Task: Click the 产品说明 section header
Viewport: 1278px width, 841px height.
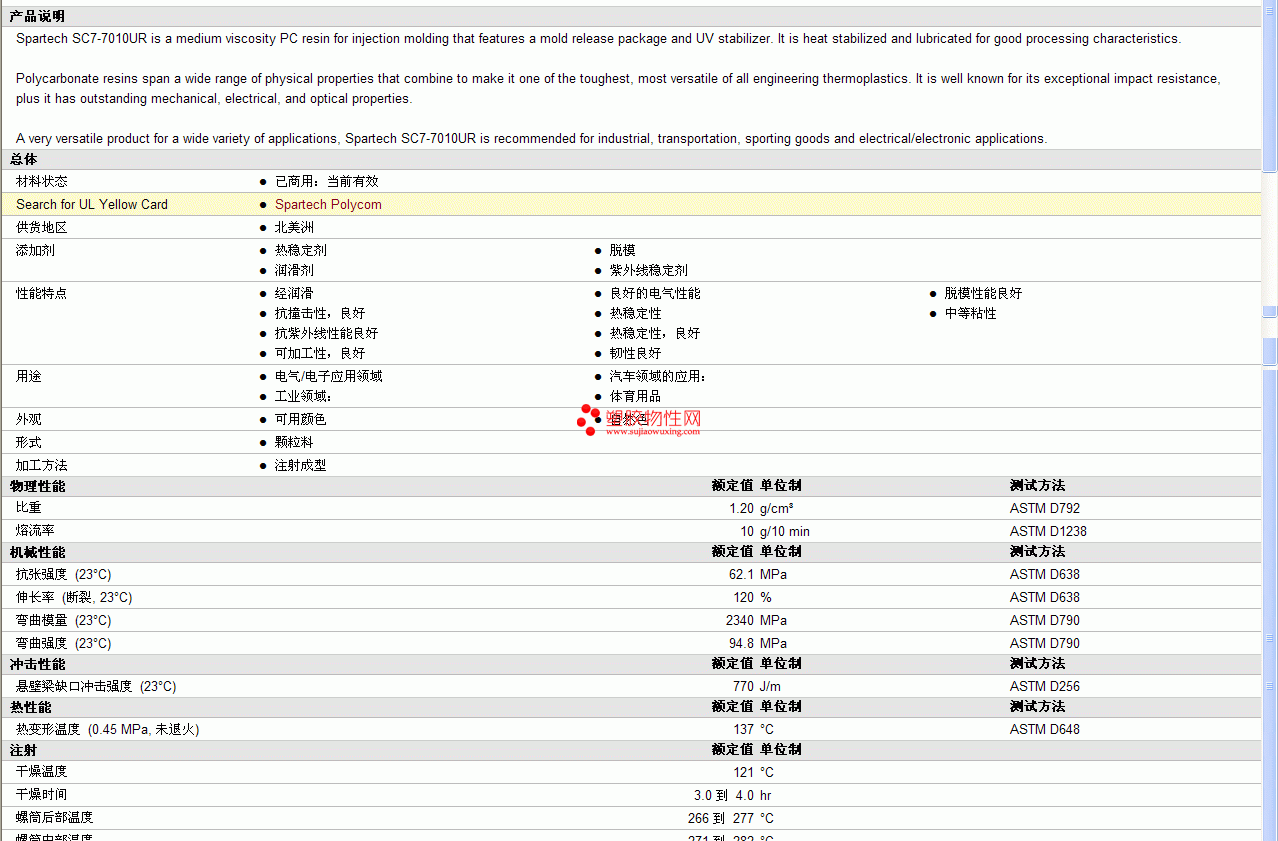Action: pos(37,16)
